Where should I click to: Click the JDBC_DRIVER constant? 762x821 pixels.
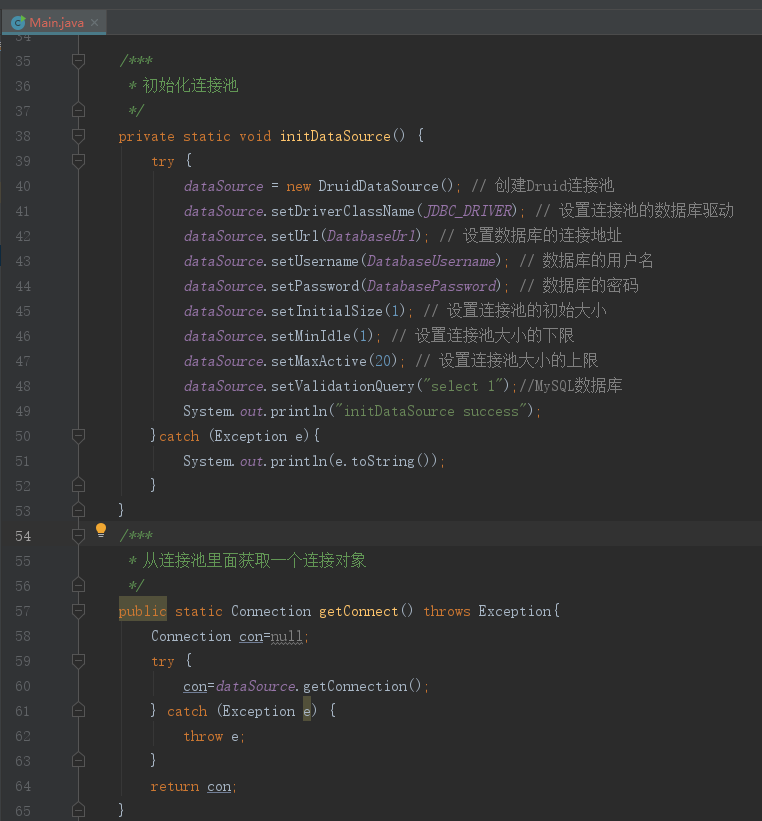469,211
